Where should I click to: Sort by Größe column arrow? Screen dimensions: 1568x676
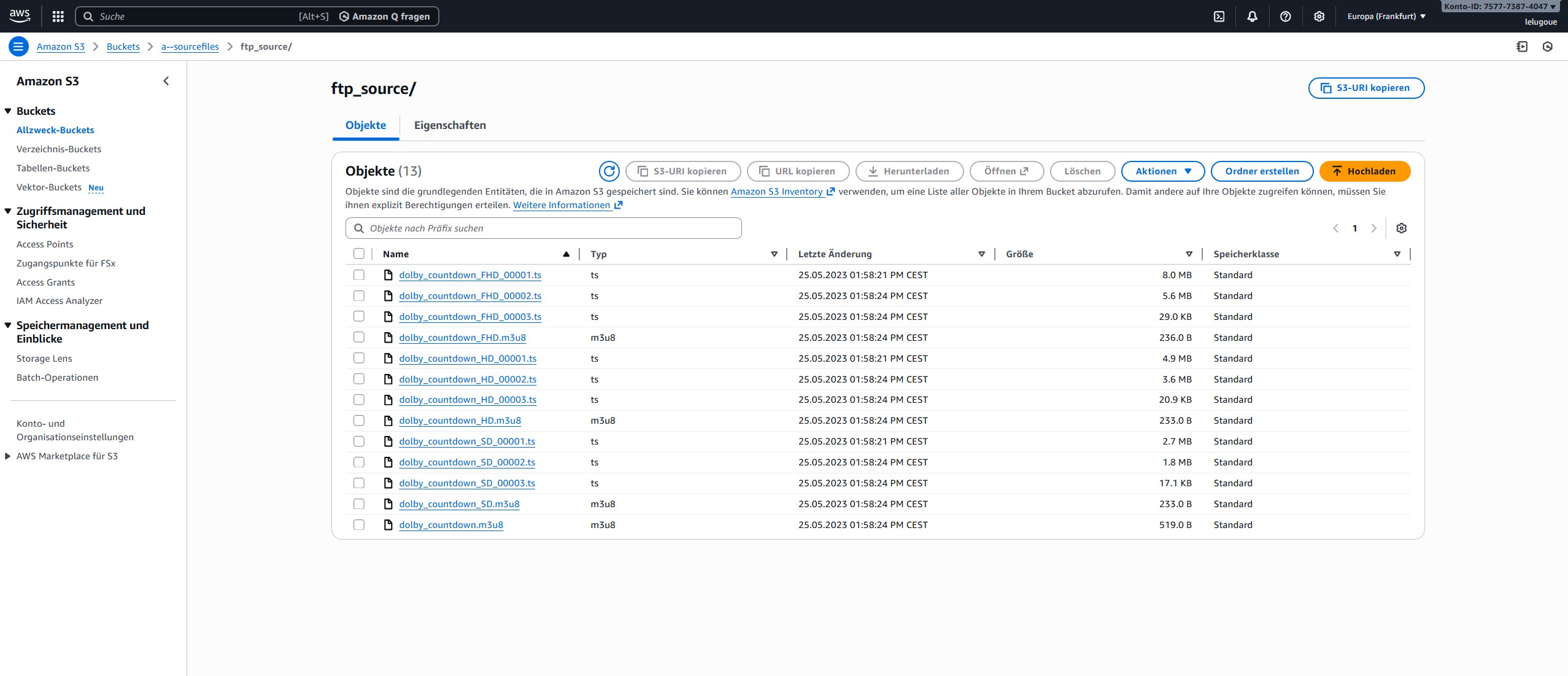click(x=1189, y=254)
